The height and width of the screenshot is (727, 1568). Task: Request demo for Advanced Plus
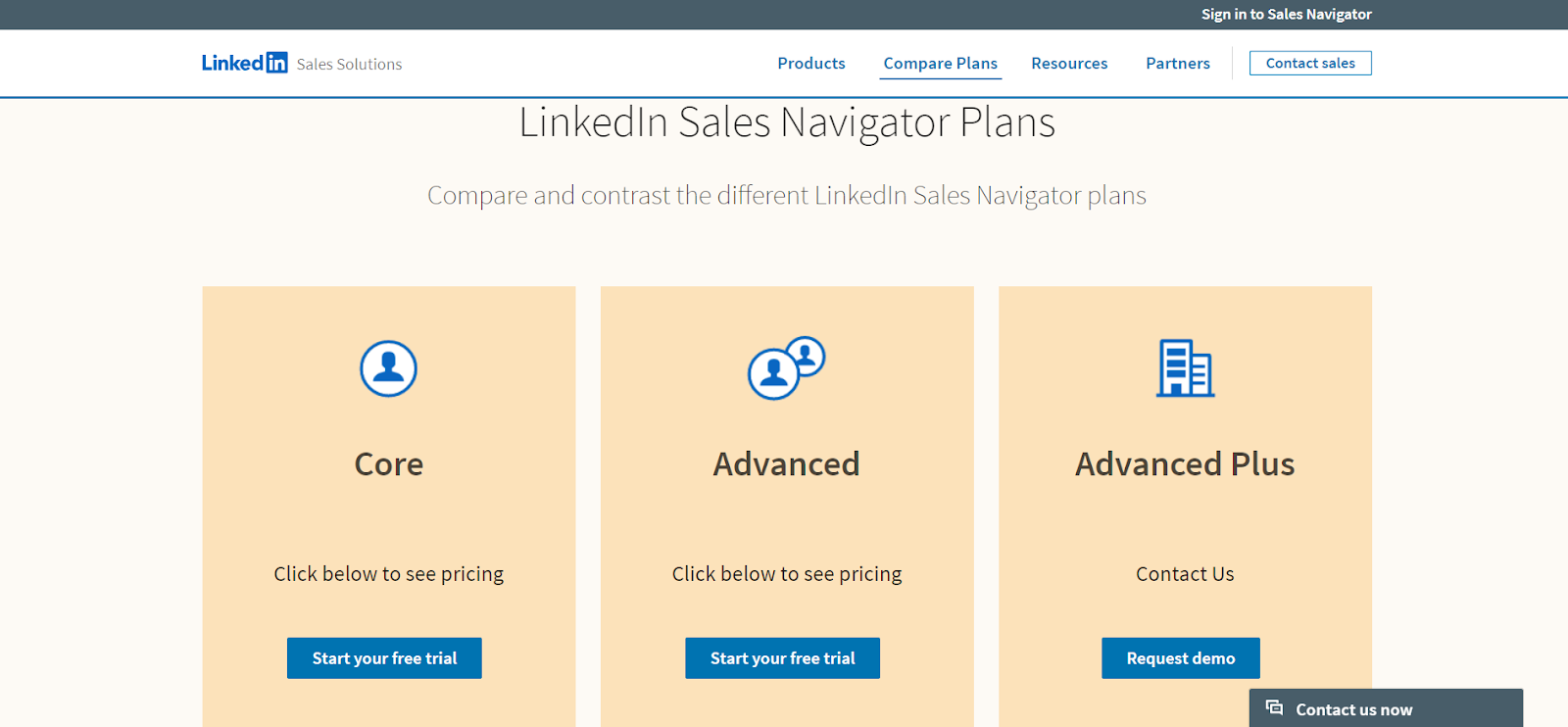pos(1180,658)
